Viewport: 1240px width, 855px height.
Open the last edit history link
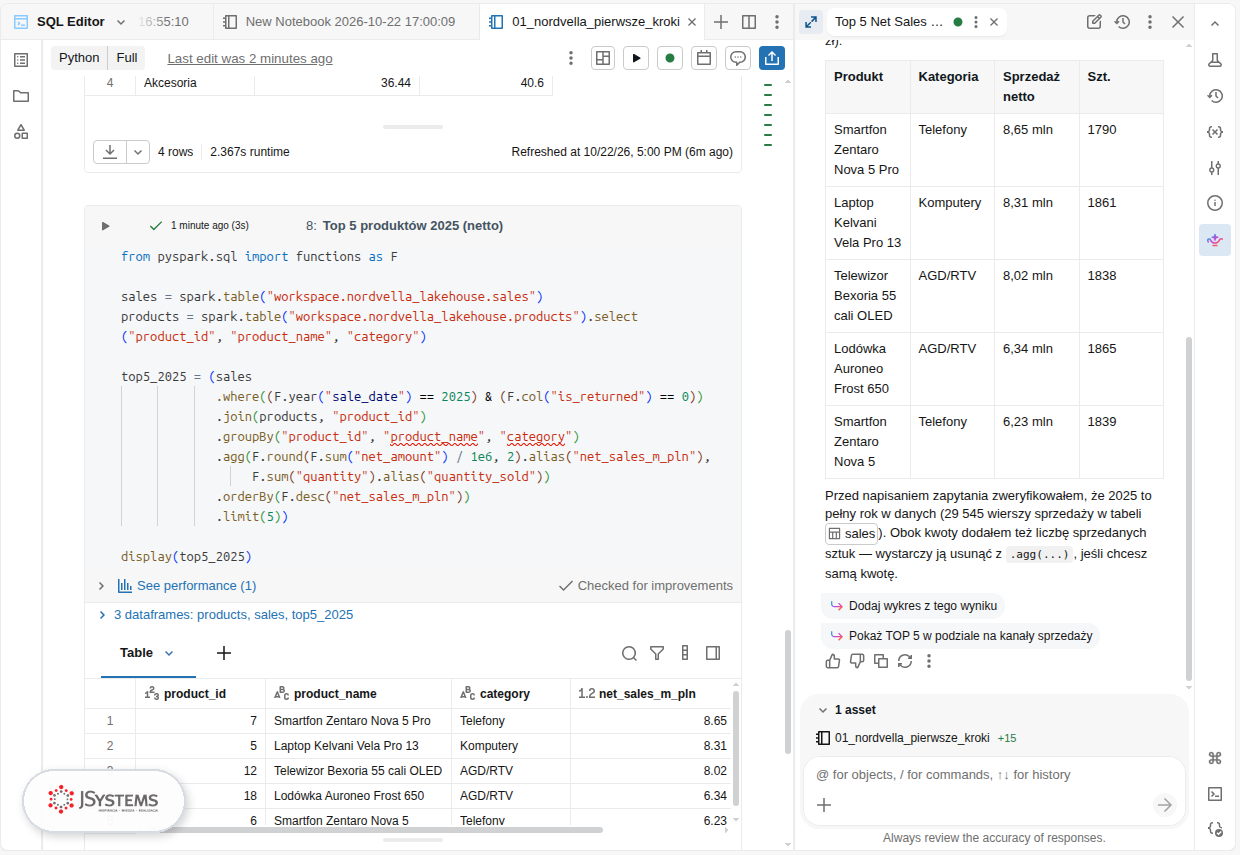[250, 59]
